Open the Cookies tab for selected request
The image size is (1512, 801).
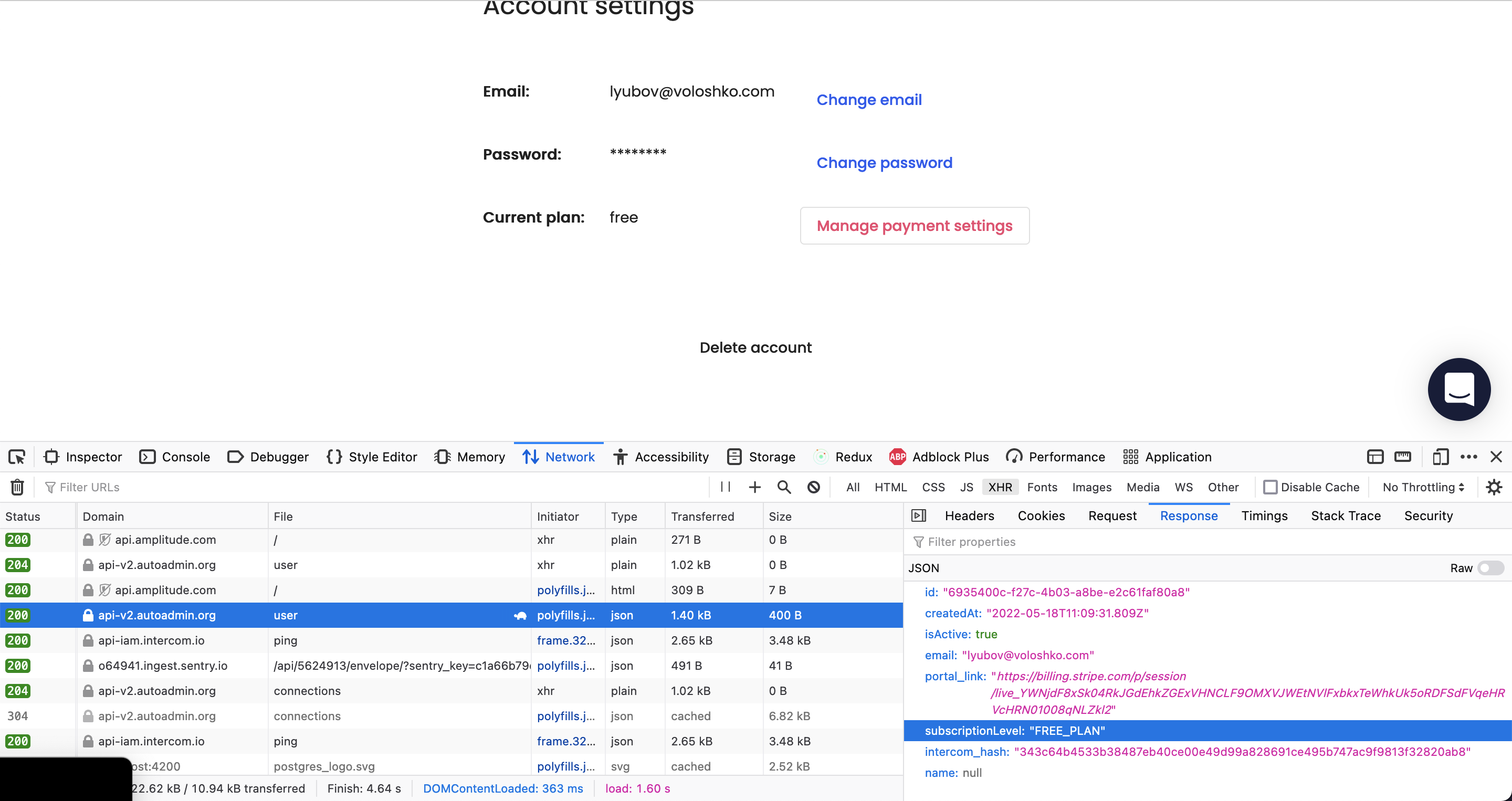[1041, 515]
